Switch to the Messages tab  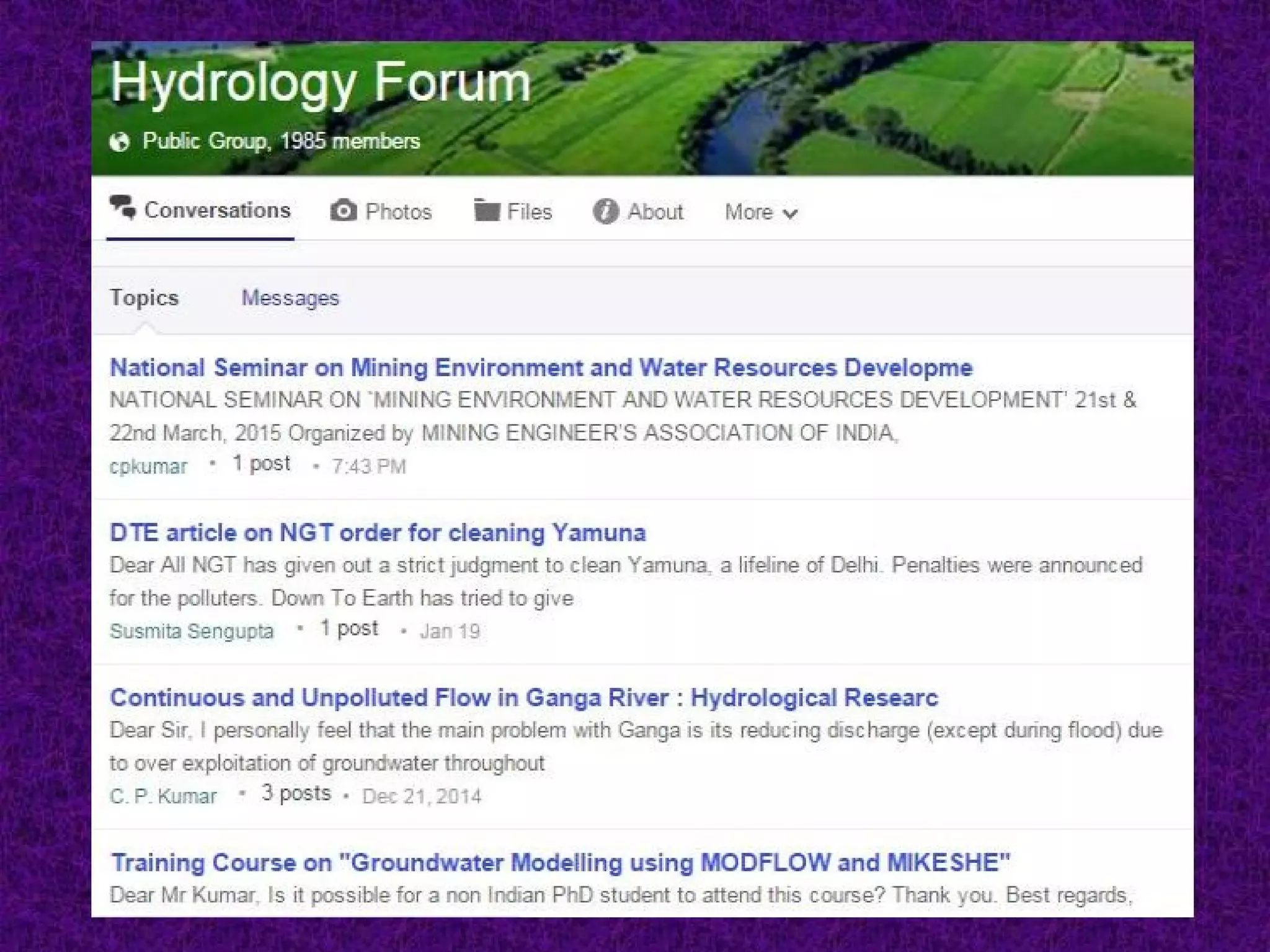[290, 298]
